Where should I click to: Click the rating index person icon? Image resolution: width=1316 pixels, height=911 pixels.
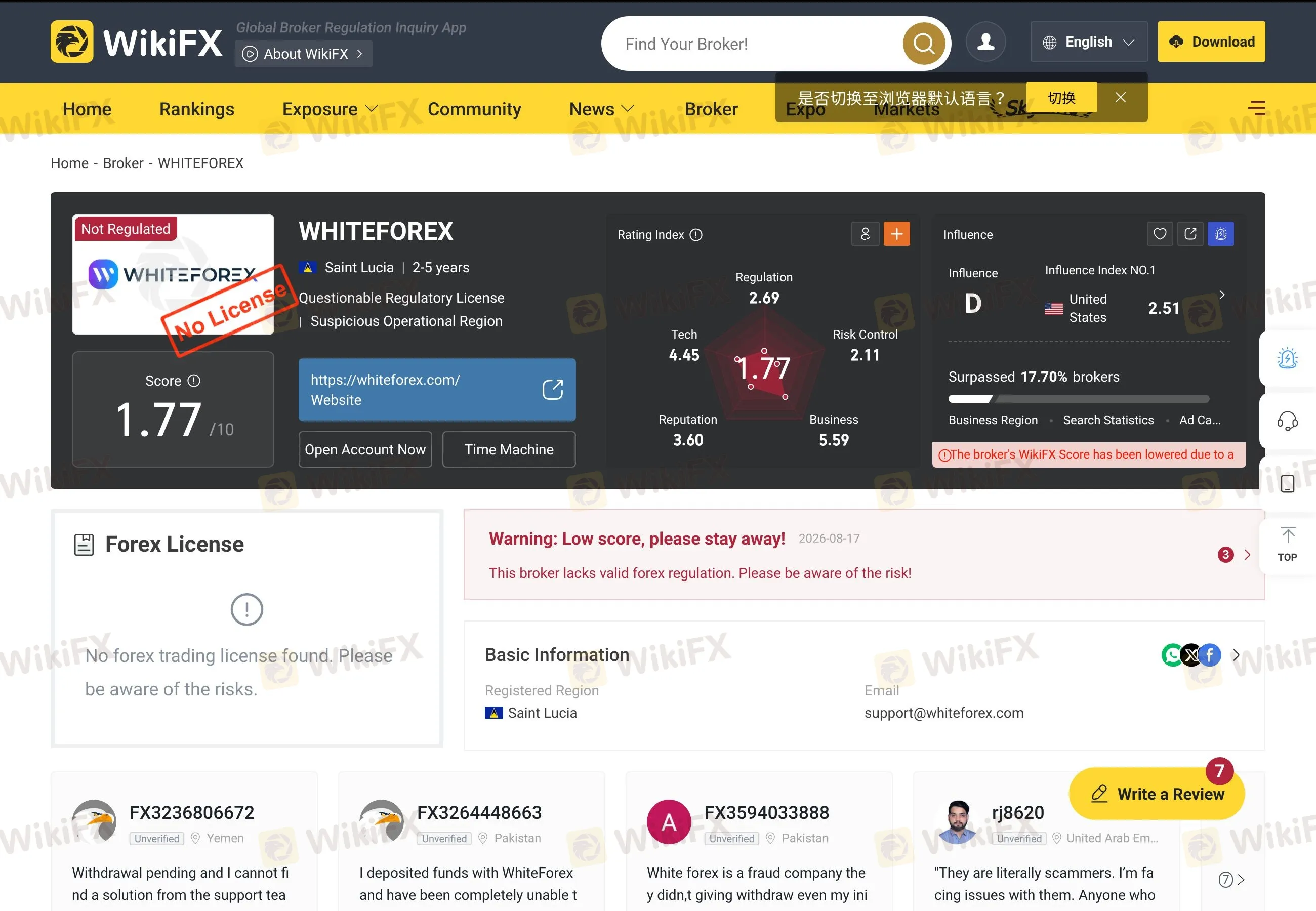865,234
